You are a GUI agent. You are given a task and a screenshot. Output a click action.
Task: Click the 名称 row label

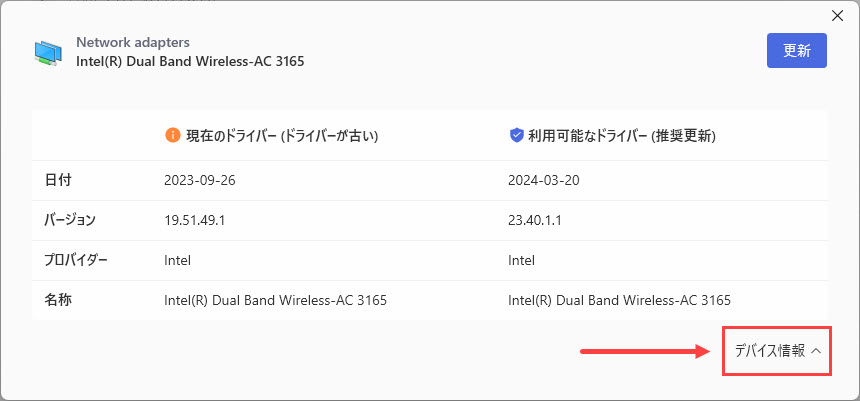[58, 300]
